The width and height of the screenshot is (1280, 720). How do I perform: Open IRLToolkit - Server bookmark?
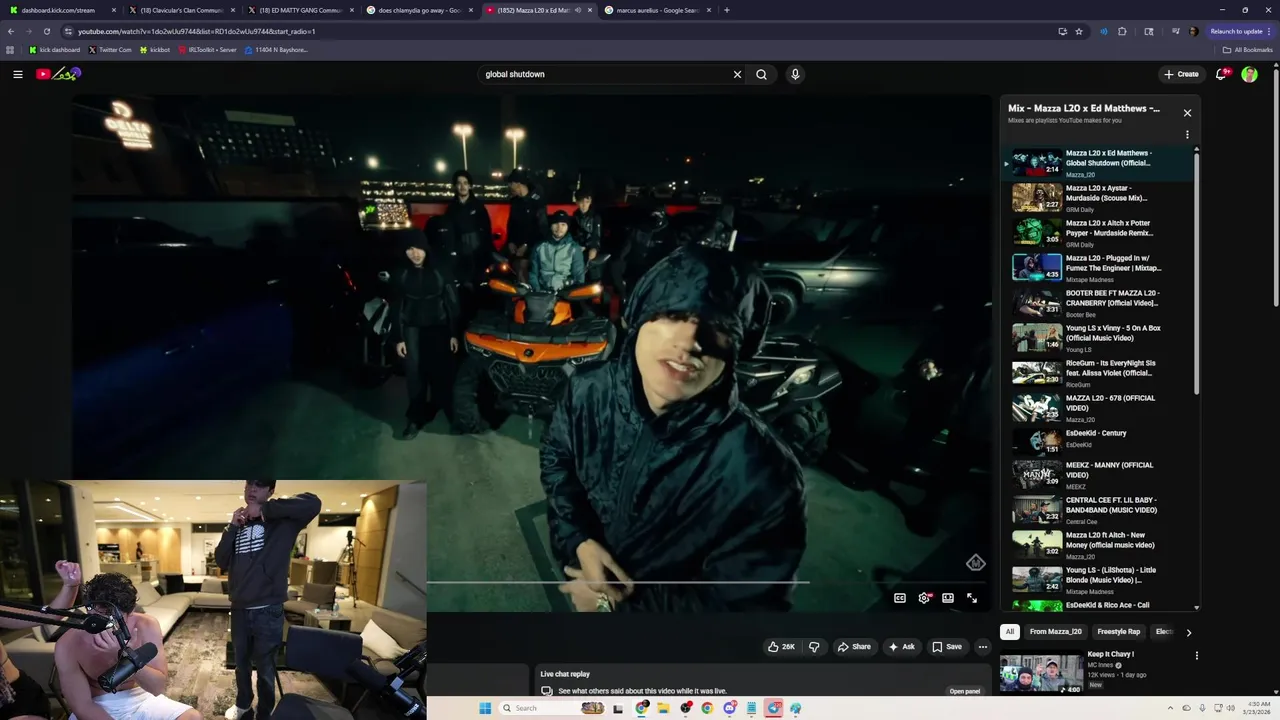click(207, 50)
